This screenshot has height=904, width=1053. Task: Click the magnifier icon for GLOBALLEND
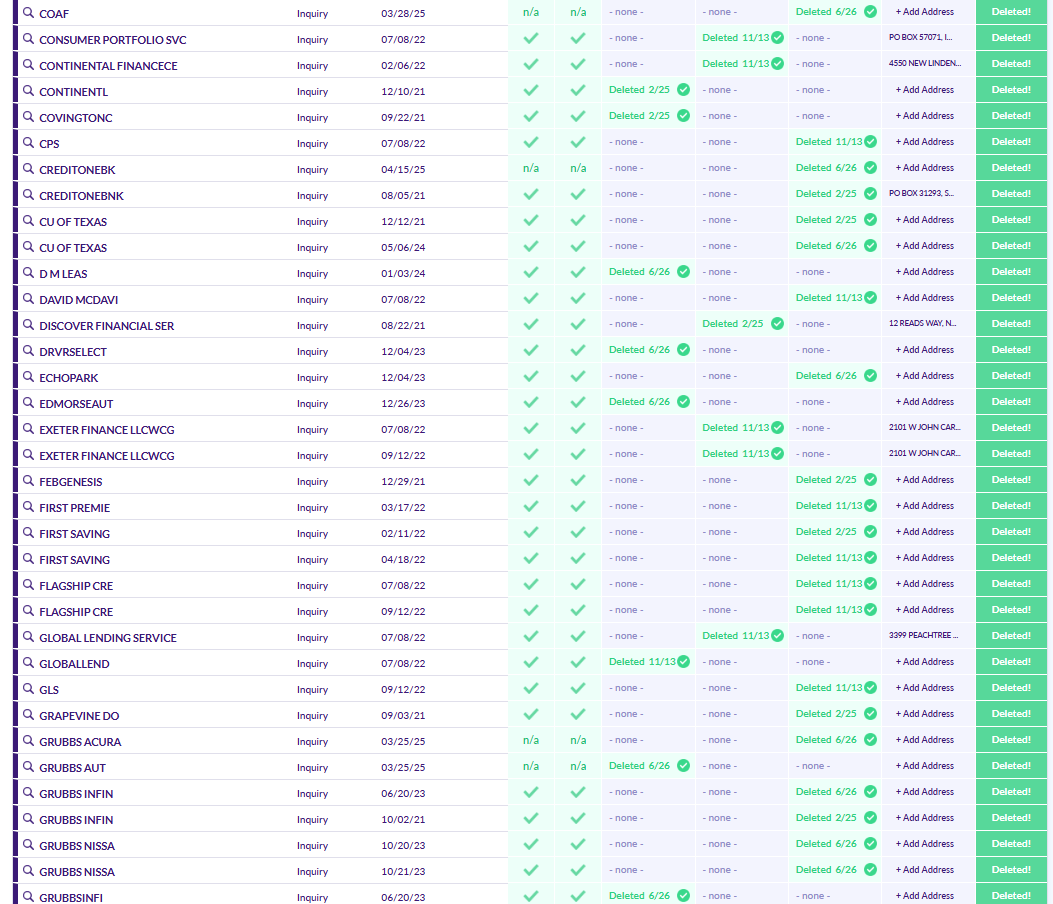29,663
